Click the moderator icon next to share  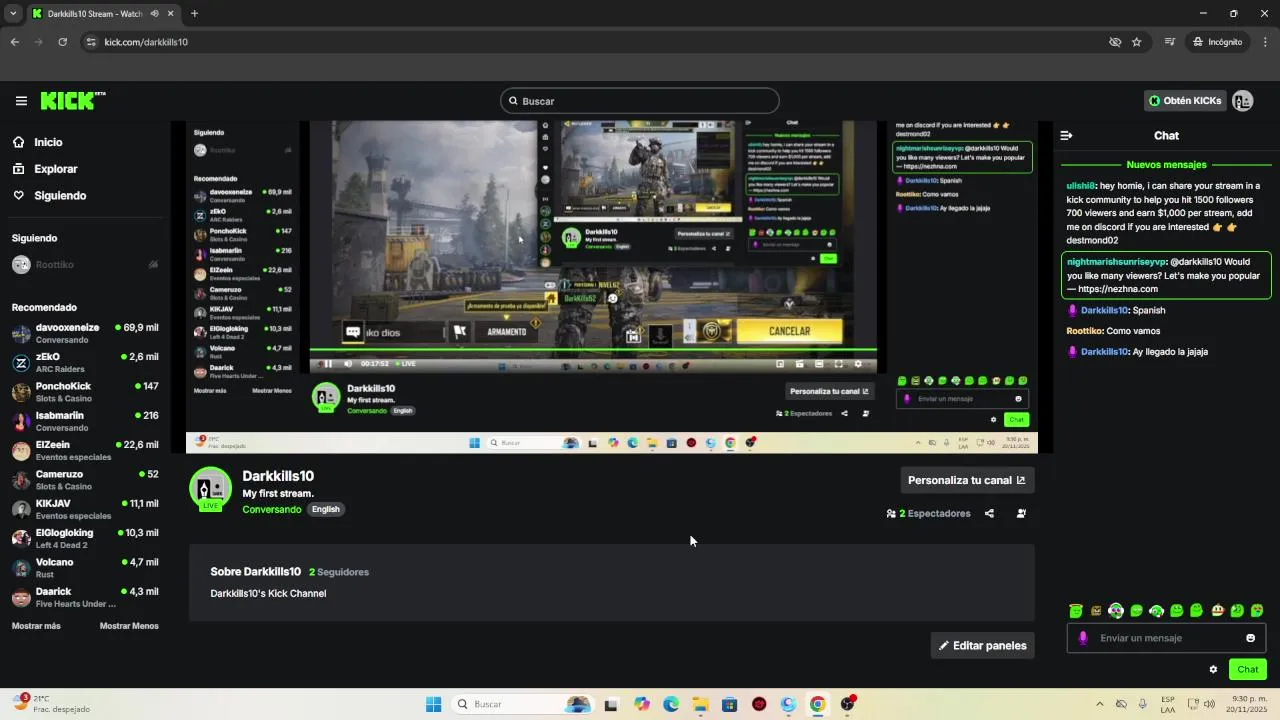coord(1021,514)
